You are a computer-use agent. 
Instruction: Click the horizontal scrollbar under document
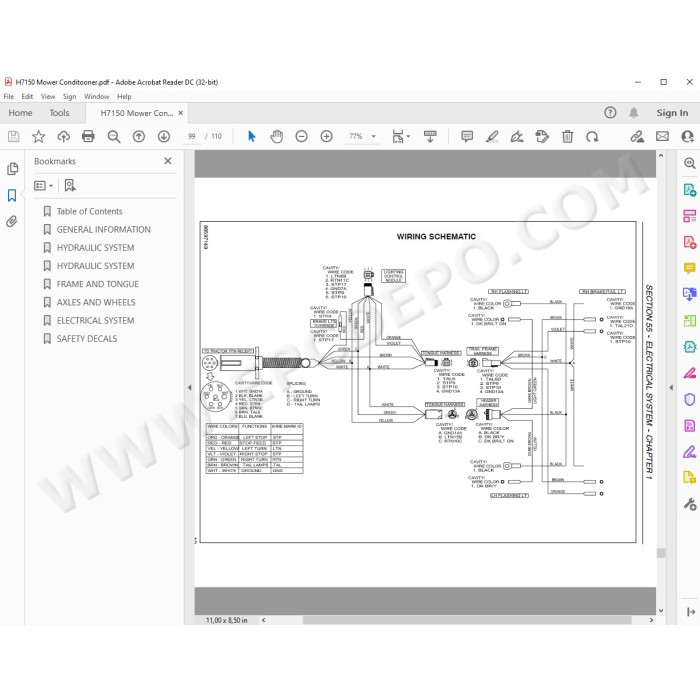(x=467, y=620)
